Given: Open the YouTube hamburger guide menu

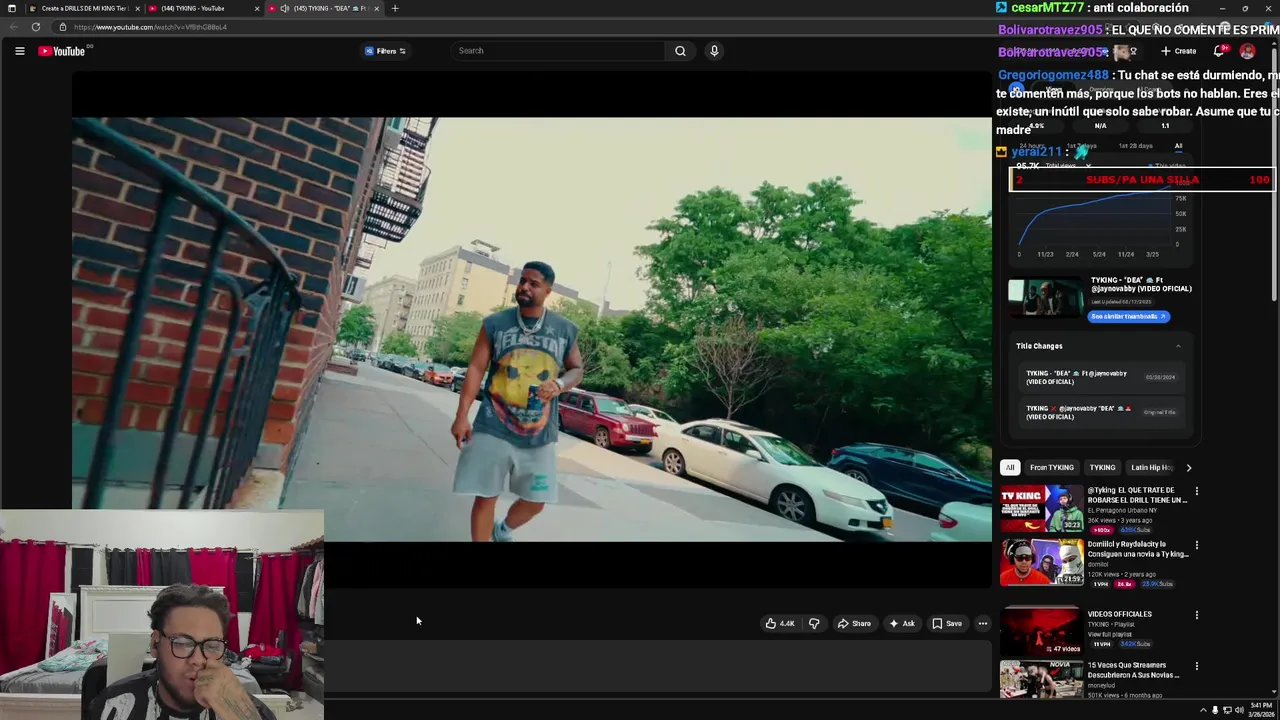Looking at the screenshot, I should [x=19, y=51].
